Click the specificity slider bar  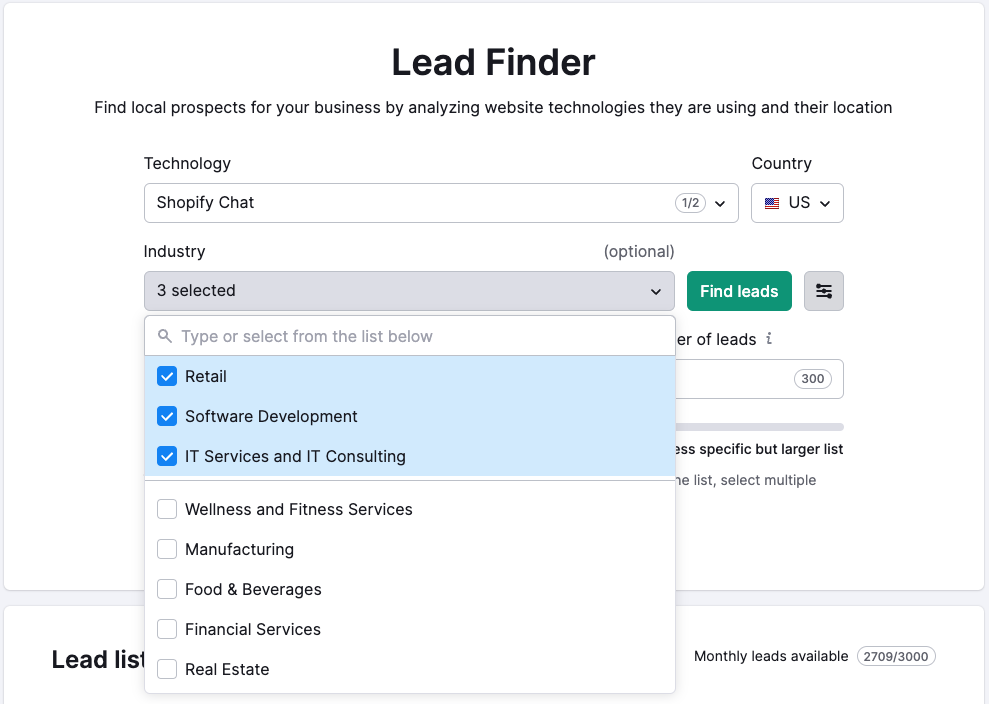point(759,427)
